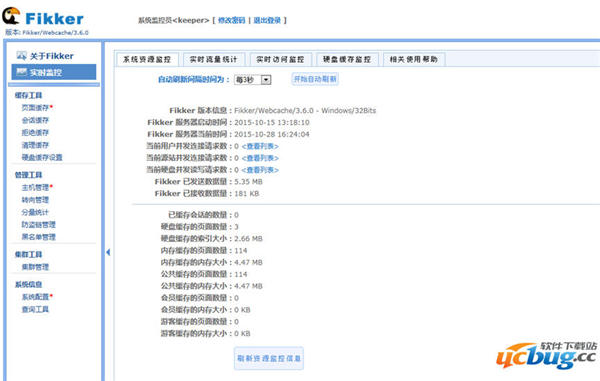Click the 系统信息 section heading

tap(28, 284)
